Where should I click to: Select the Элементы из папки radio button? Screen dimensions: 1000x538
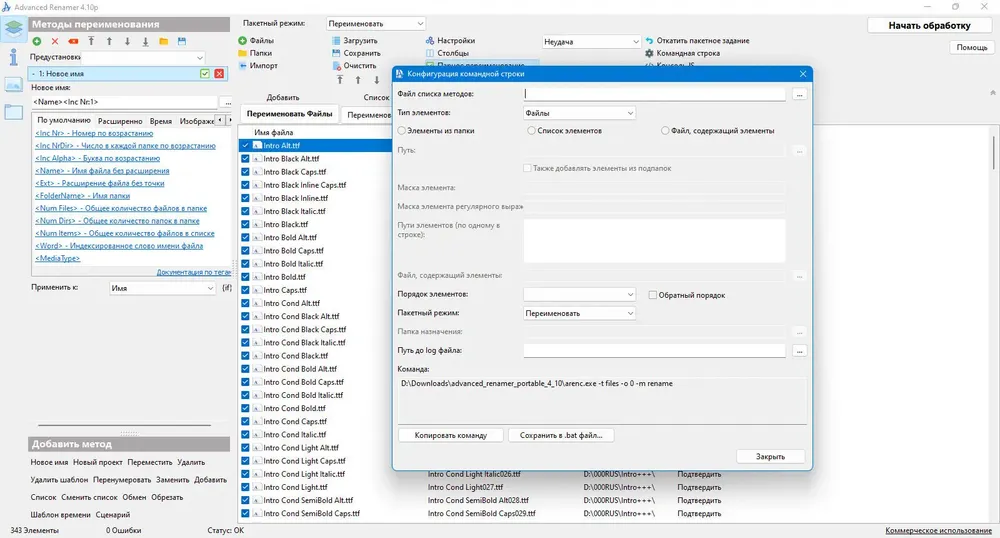point(402,131)
